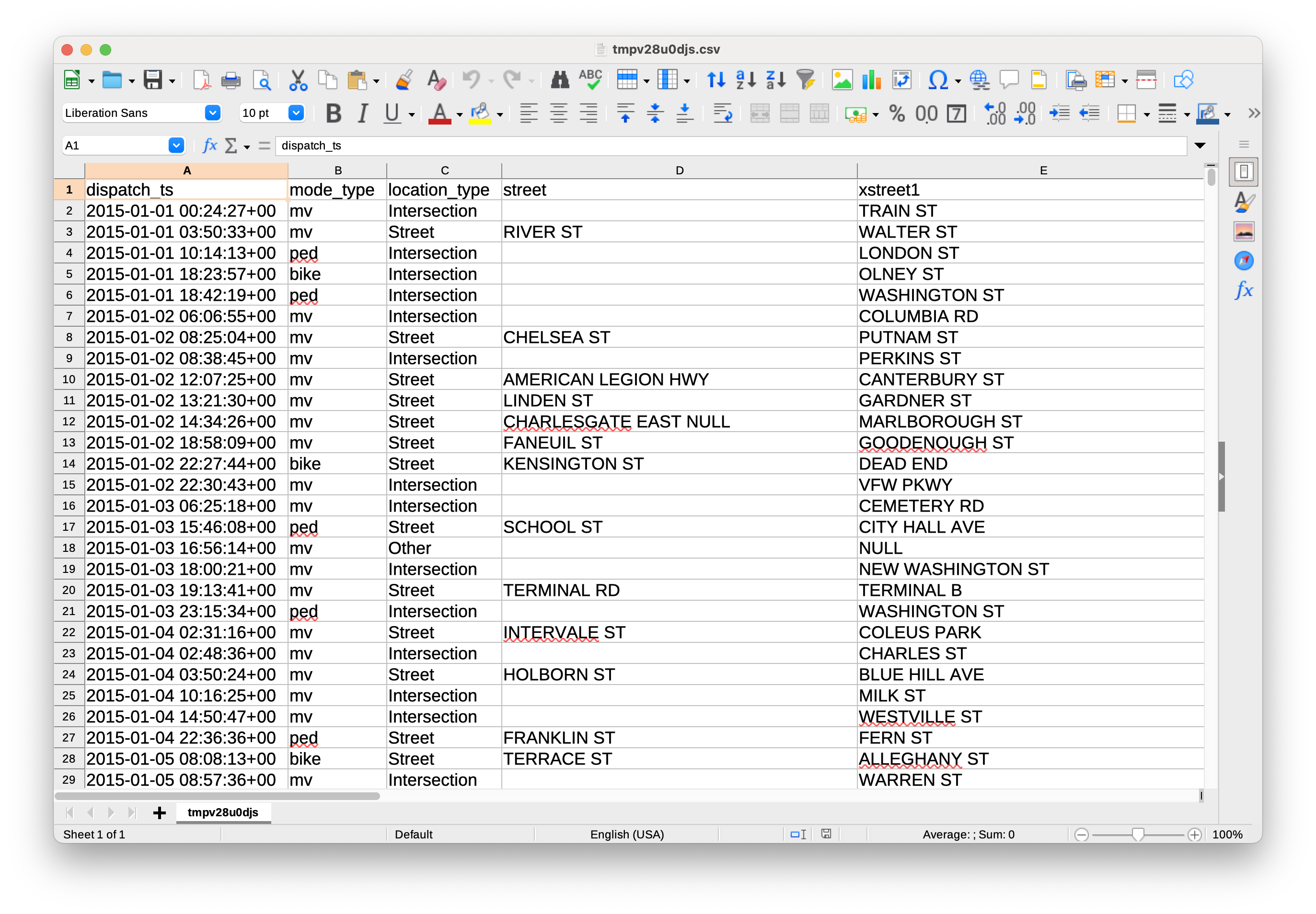The height and width of the screenshot is (914, 1316).
Task: Click the Export as PDF icon
Action: 201,80
